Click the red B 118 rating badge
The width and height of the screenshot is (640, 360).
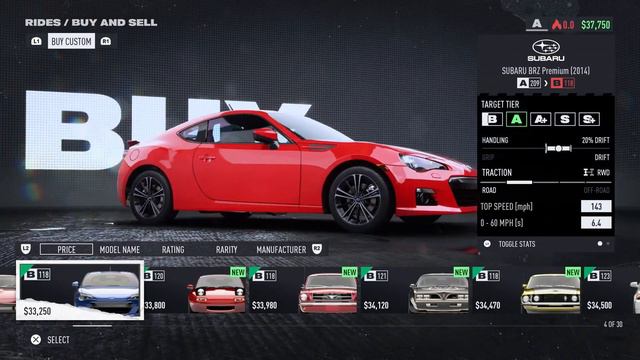click(x=562, y=83)
